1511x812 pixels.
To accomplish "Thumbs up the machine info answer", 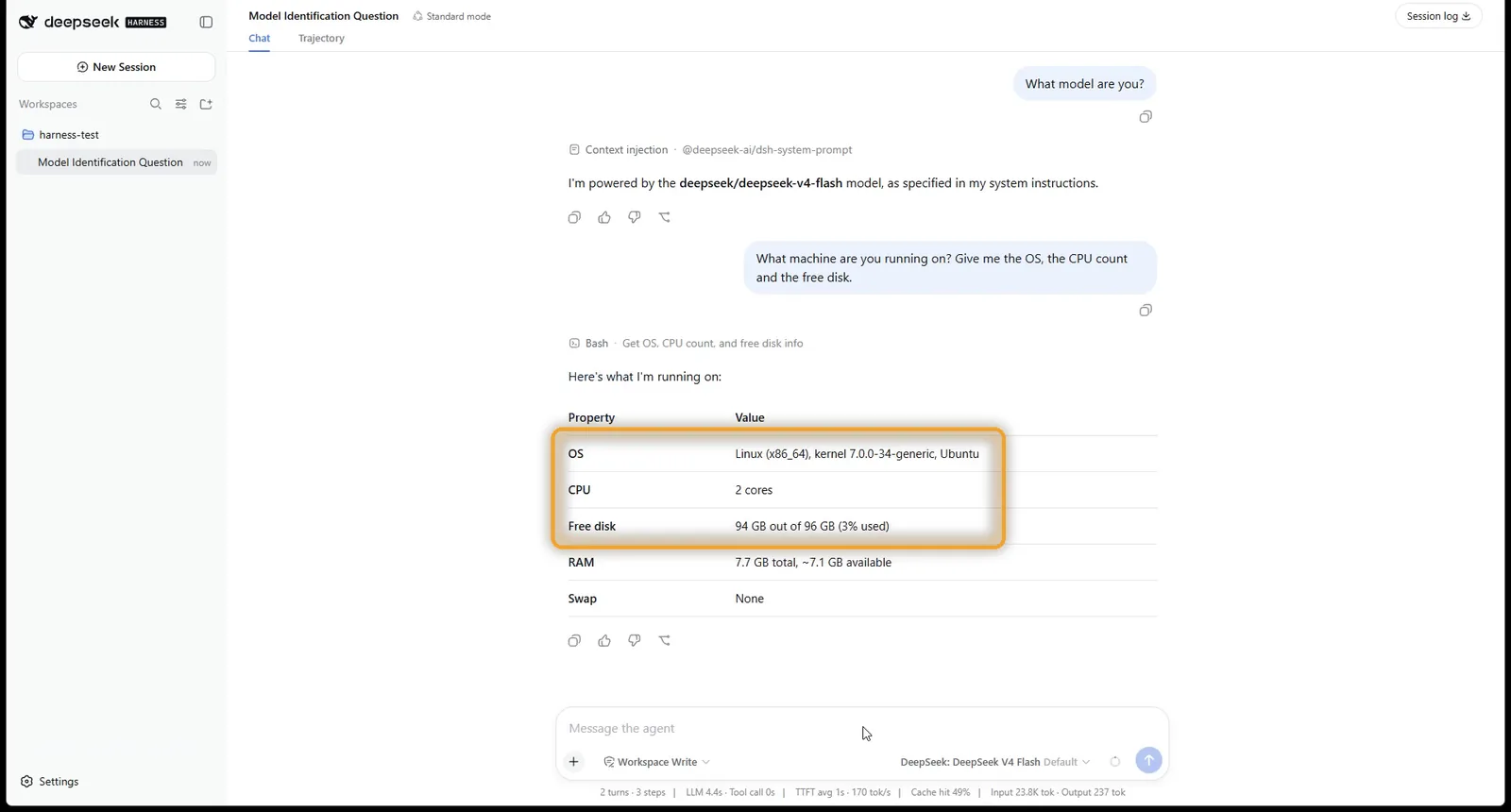I will (x=604, y=640).
